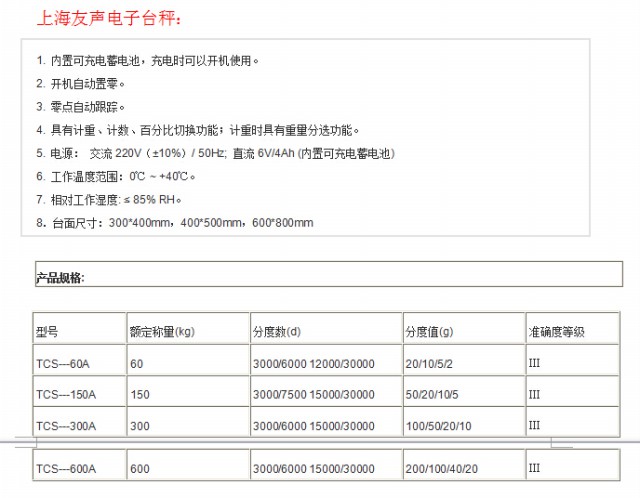
Task: Click accuracy class III in TCS---600A row
Action: coord(534,468)
